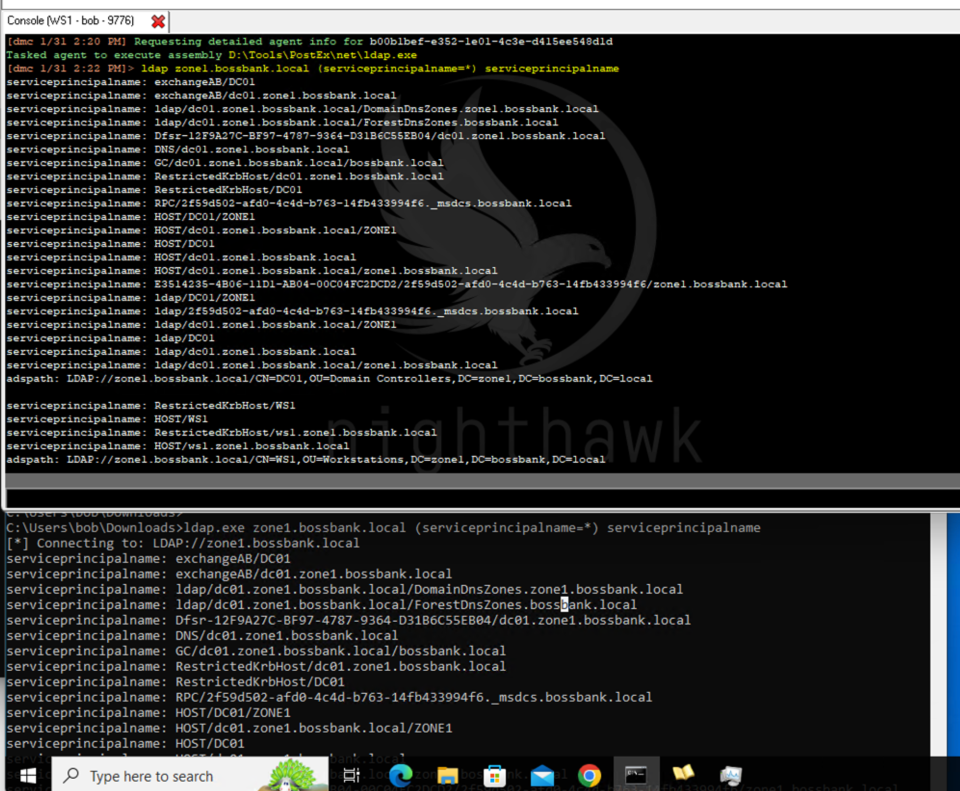The width and height of the screenshot is (960, 791).
Task: Switch to the Console (WS1 - bob - 9776) tab
Action: (x=70, y=19)
